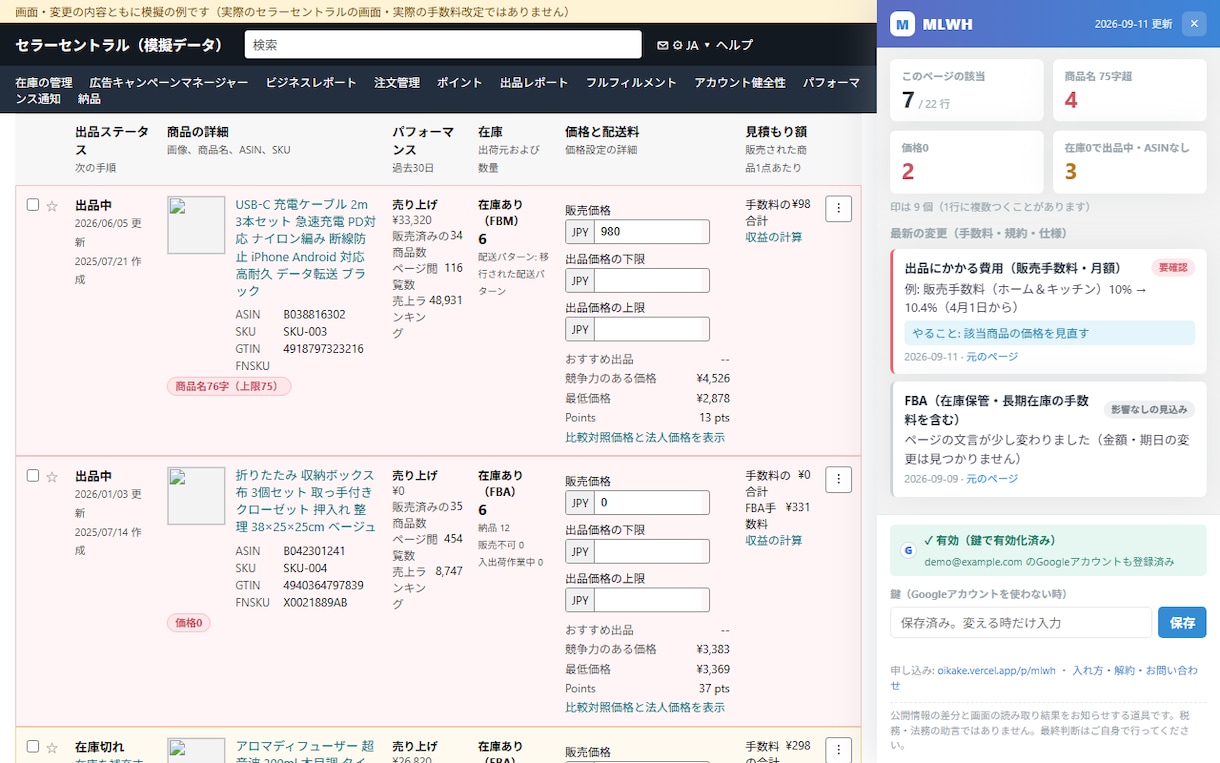Screen dimensions: 1220x763
Task: Edit the 販売価格 field showing 980
Action: (x=651, y=232)
